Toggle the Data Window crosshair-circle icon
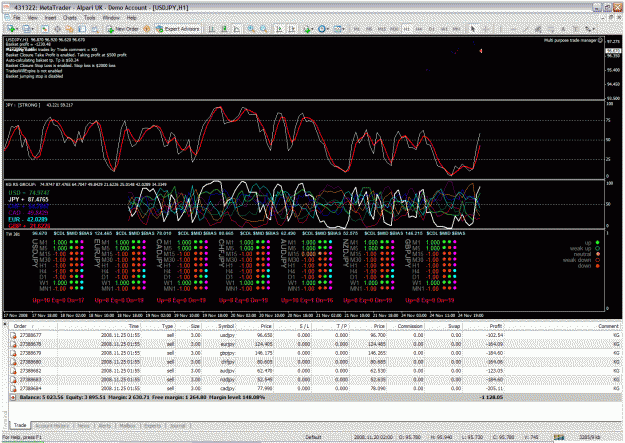This screenshot has height=443, width=625. [x=57, y=29]
